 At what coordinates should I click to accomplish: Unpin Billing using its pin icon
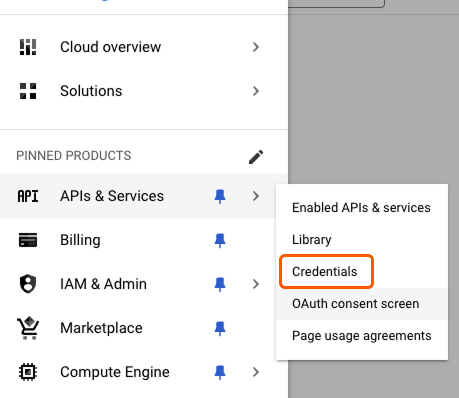pyautogui.click(x=220, y=240)
